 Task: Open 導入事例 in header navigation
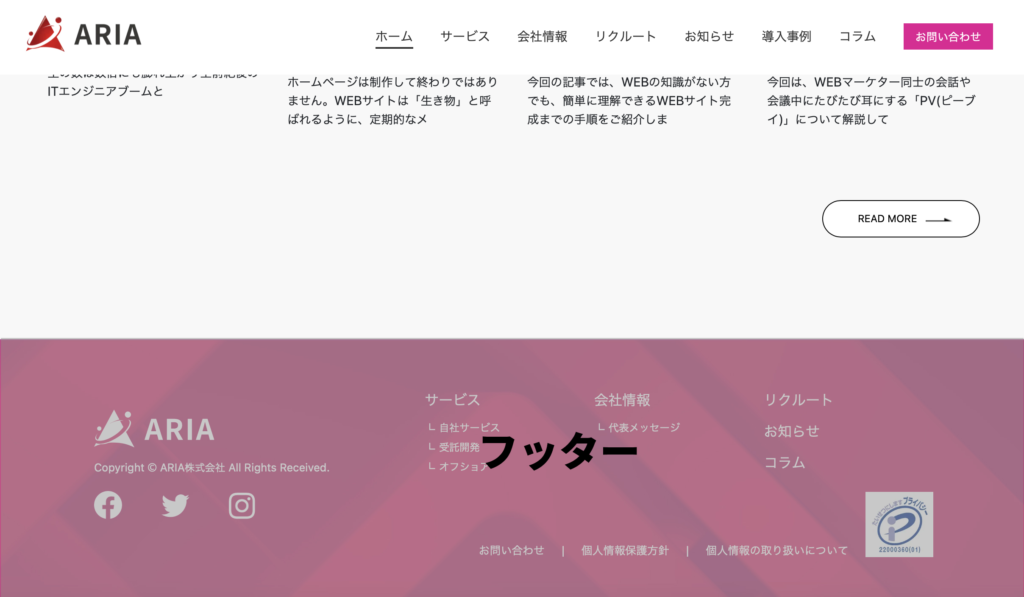[x=786, y=36]
